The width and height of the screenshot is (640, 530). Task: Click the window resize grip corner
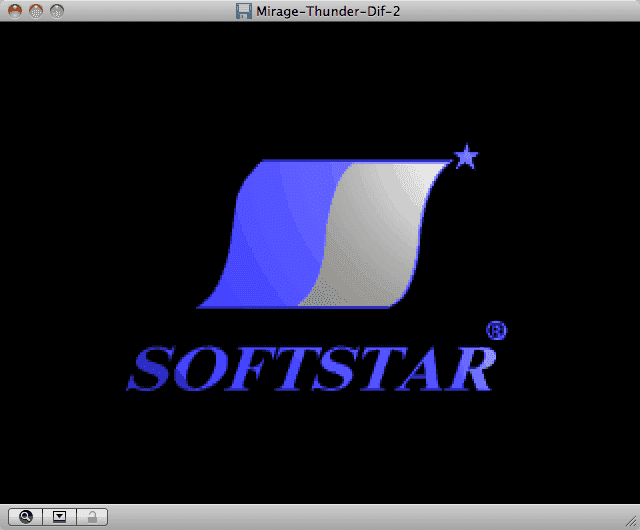tap(631, 521)
